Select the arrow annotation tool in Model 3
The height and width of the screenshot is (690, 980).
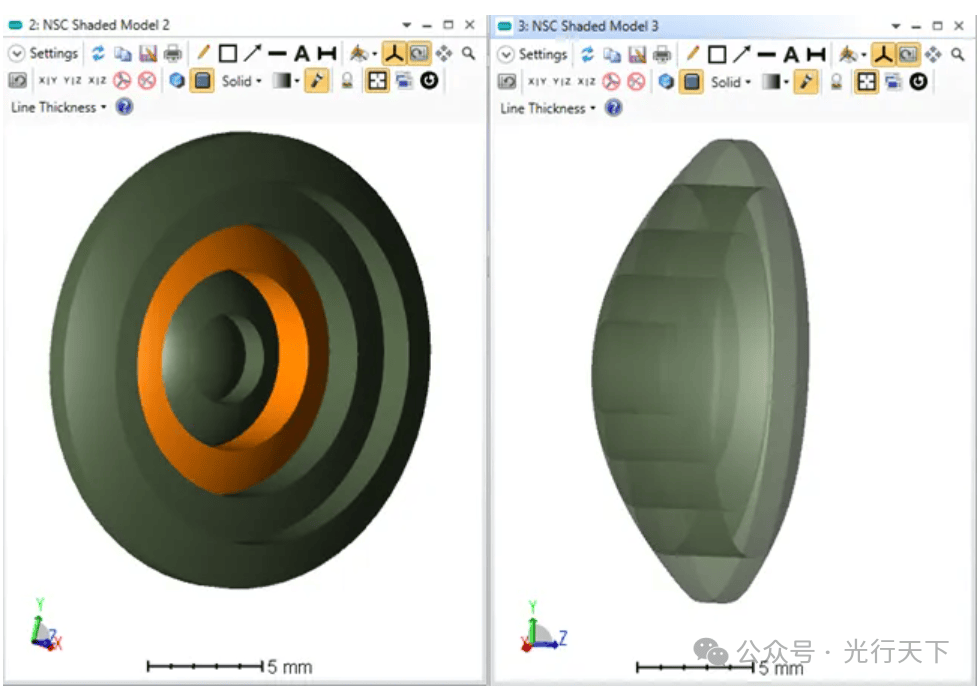742,54
